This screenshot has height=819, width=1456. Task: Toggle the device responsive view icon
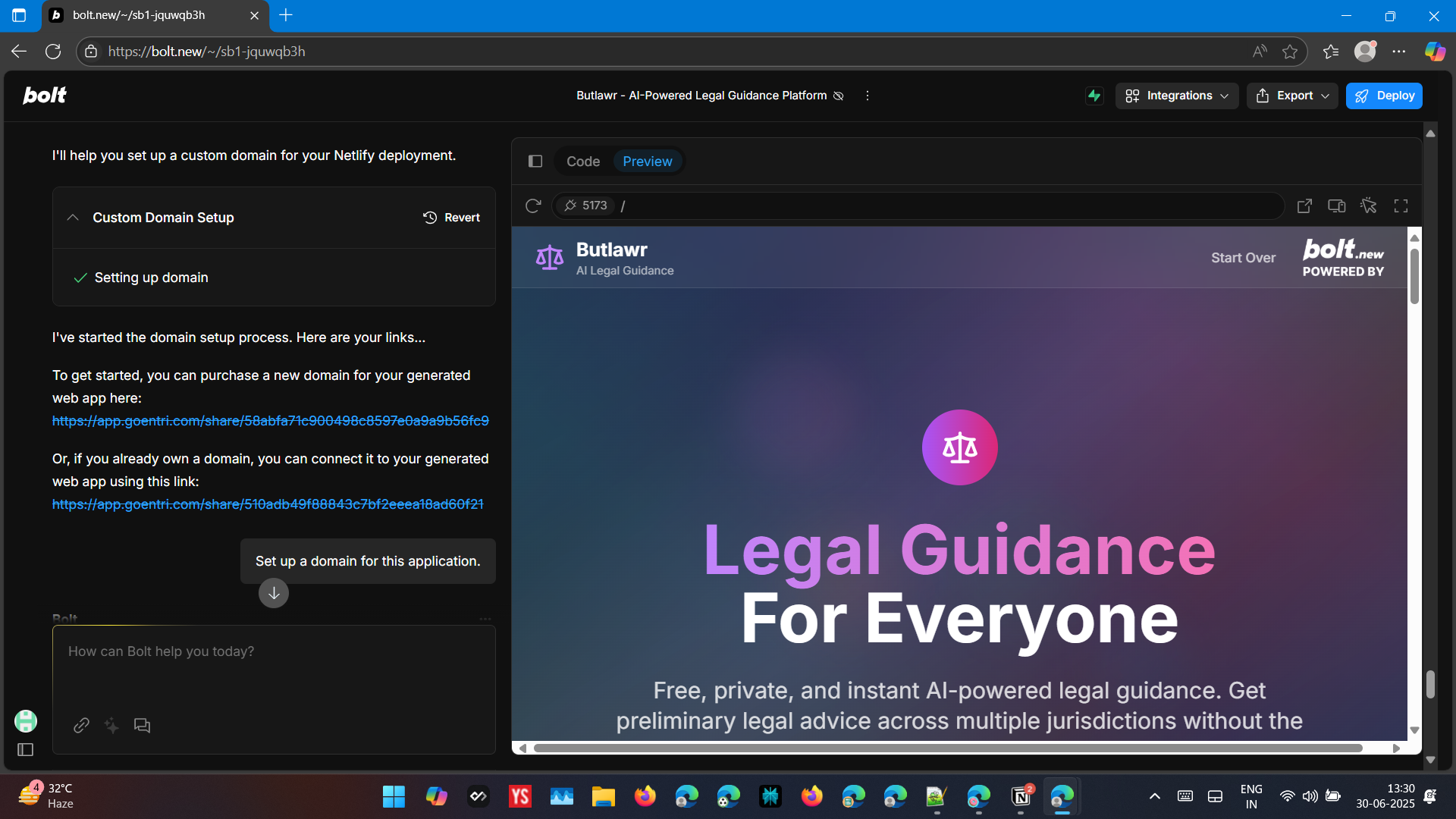click(x=1336, y=206)
